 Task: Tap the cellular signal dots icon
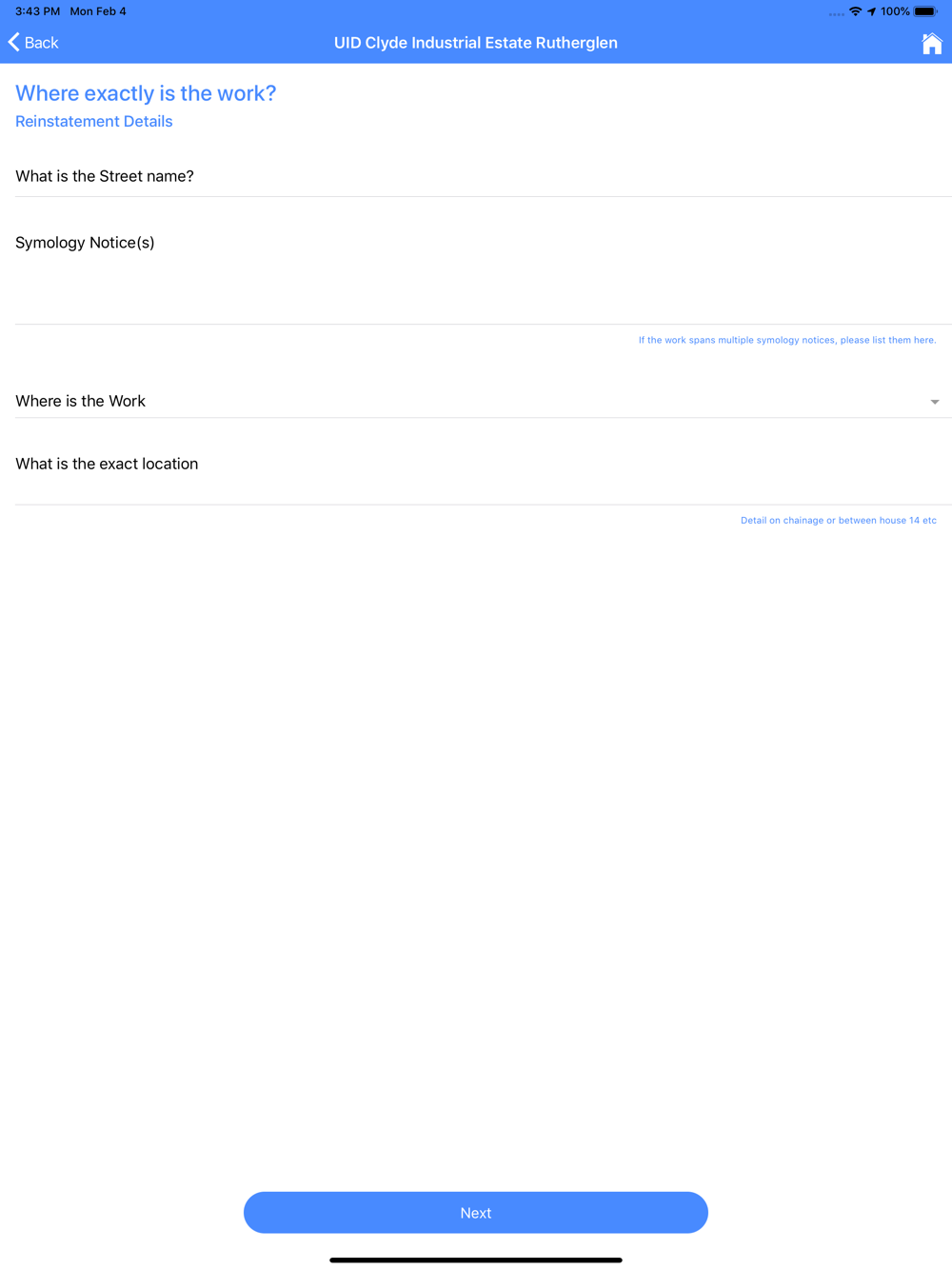pyautogui.click(x=836, y=13)
